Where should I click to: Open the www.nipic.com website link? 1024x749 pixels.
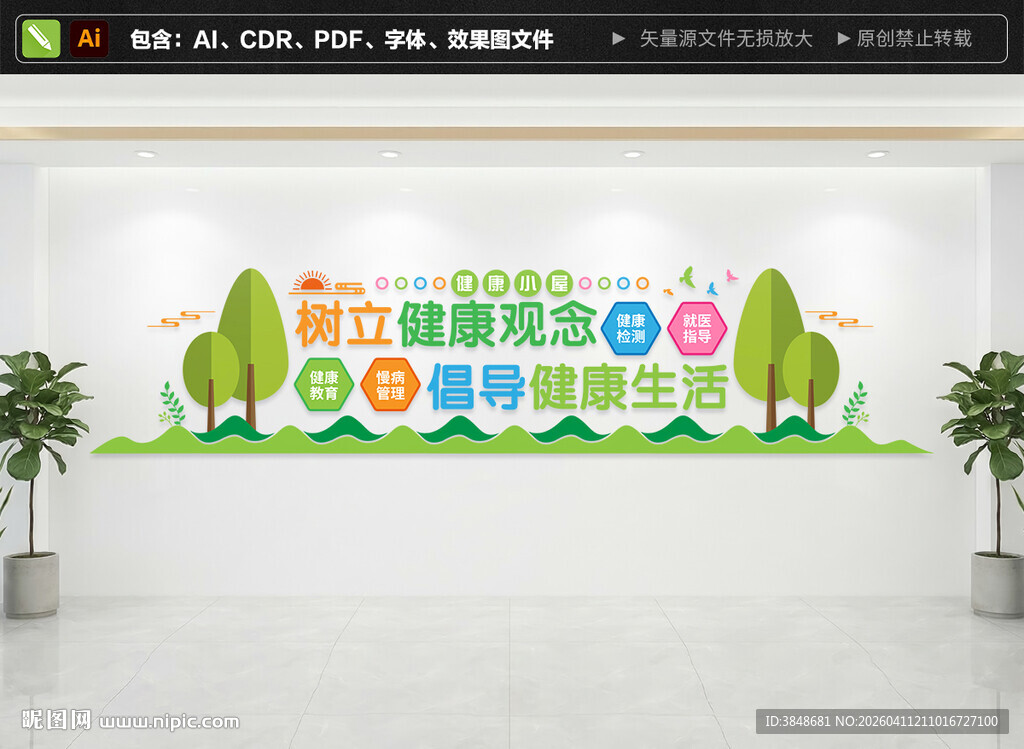click(166, 721)
